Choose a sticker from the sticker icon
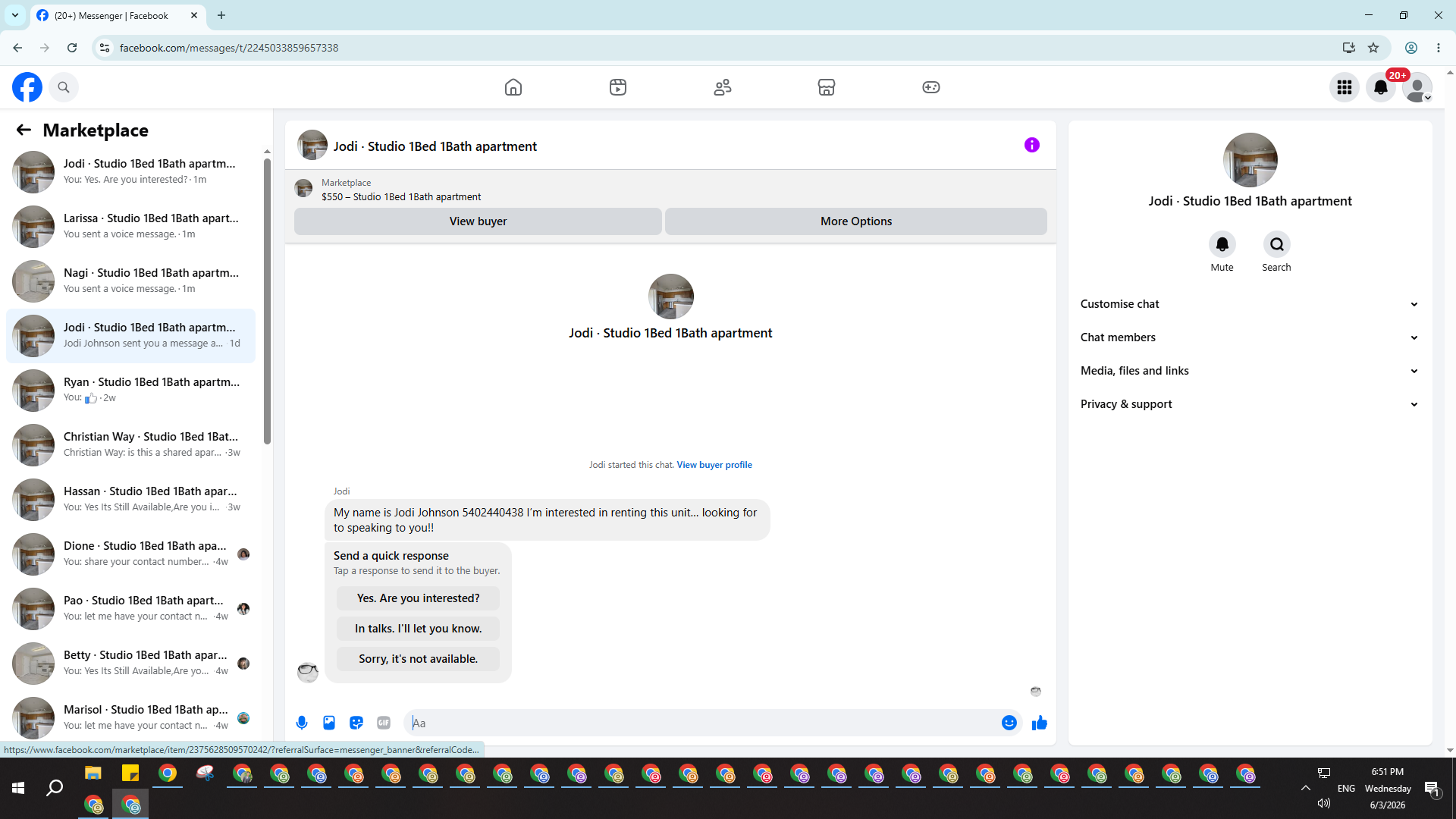1456x819 pixels. (x=356, y=723)
